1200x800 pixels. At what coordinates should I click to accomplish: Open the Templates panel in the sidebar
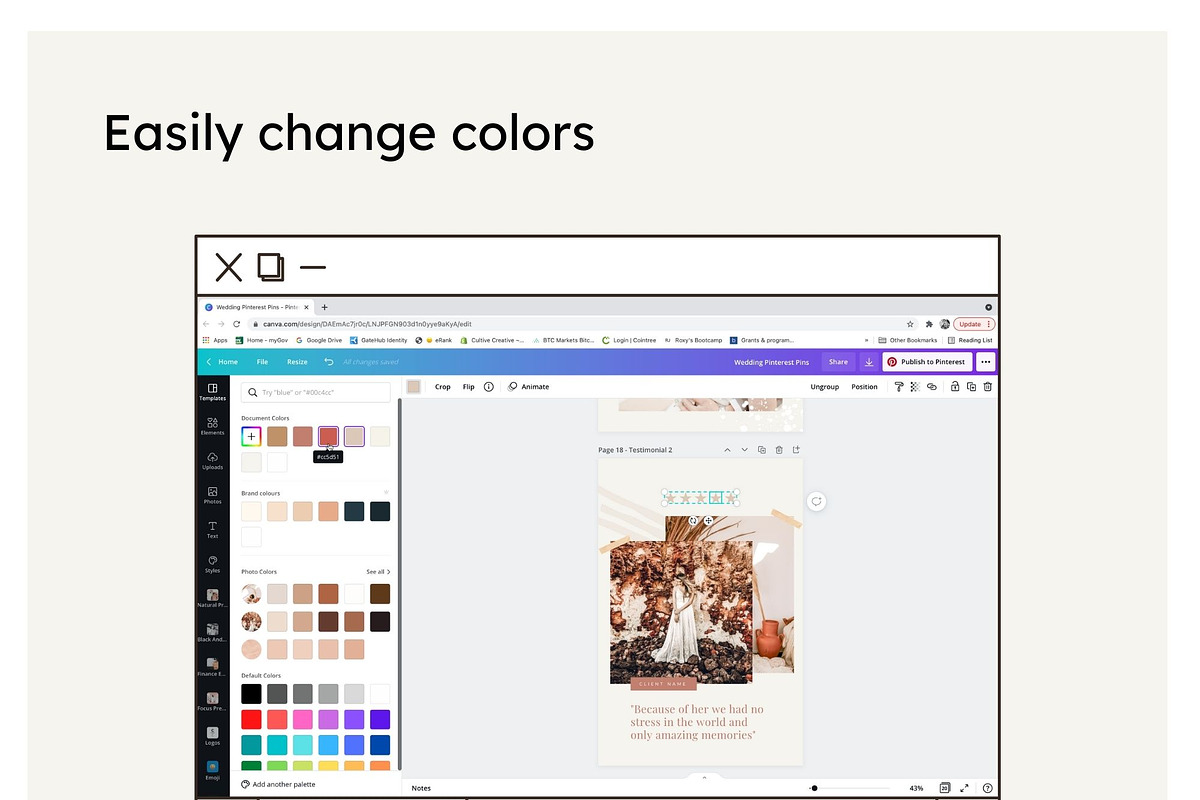click(212, 391)
